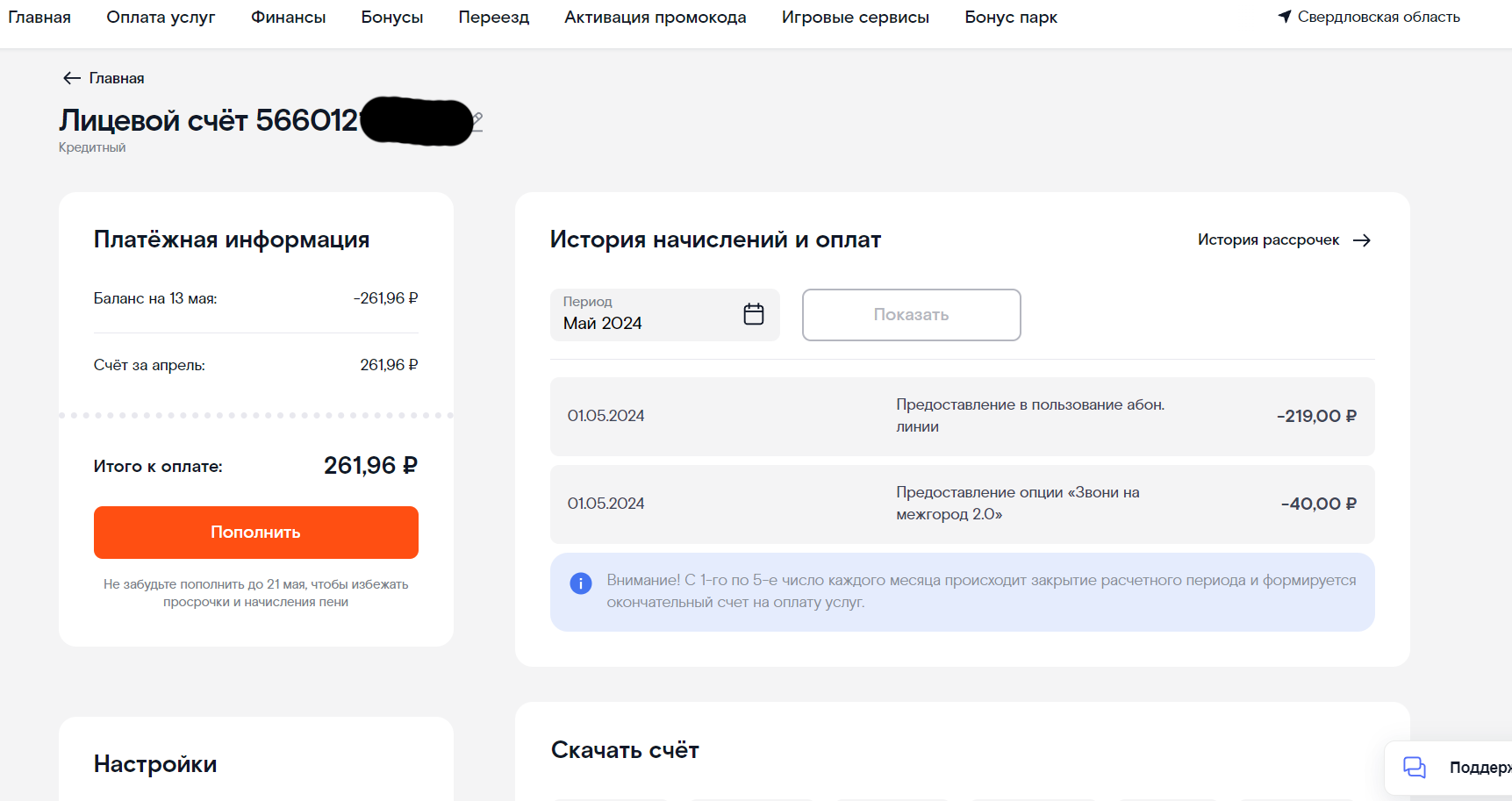The height and width of the screenshot is (801, 1512).
Task: Click the Внимание notice about closing period
Action: click(962, 592)
